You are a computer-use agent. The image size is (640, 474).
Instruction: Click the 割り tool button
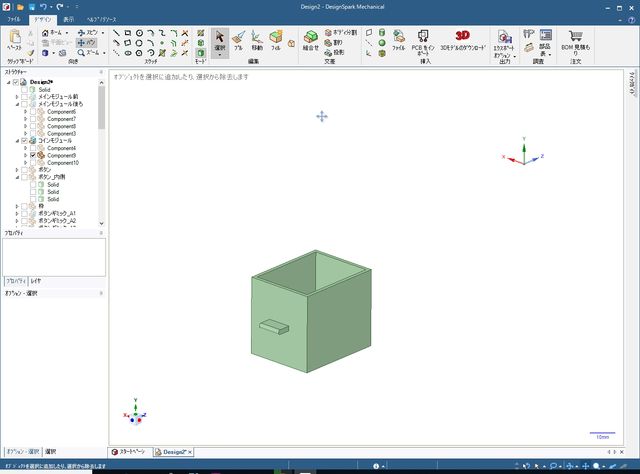tap(334, 42)
